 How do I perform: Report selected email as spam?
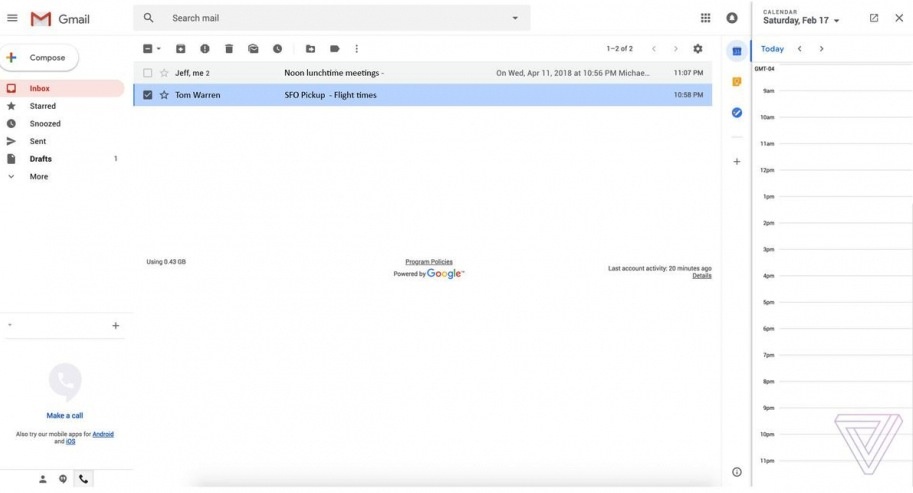point(204,49)
